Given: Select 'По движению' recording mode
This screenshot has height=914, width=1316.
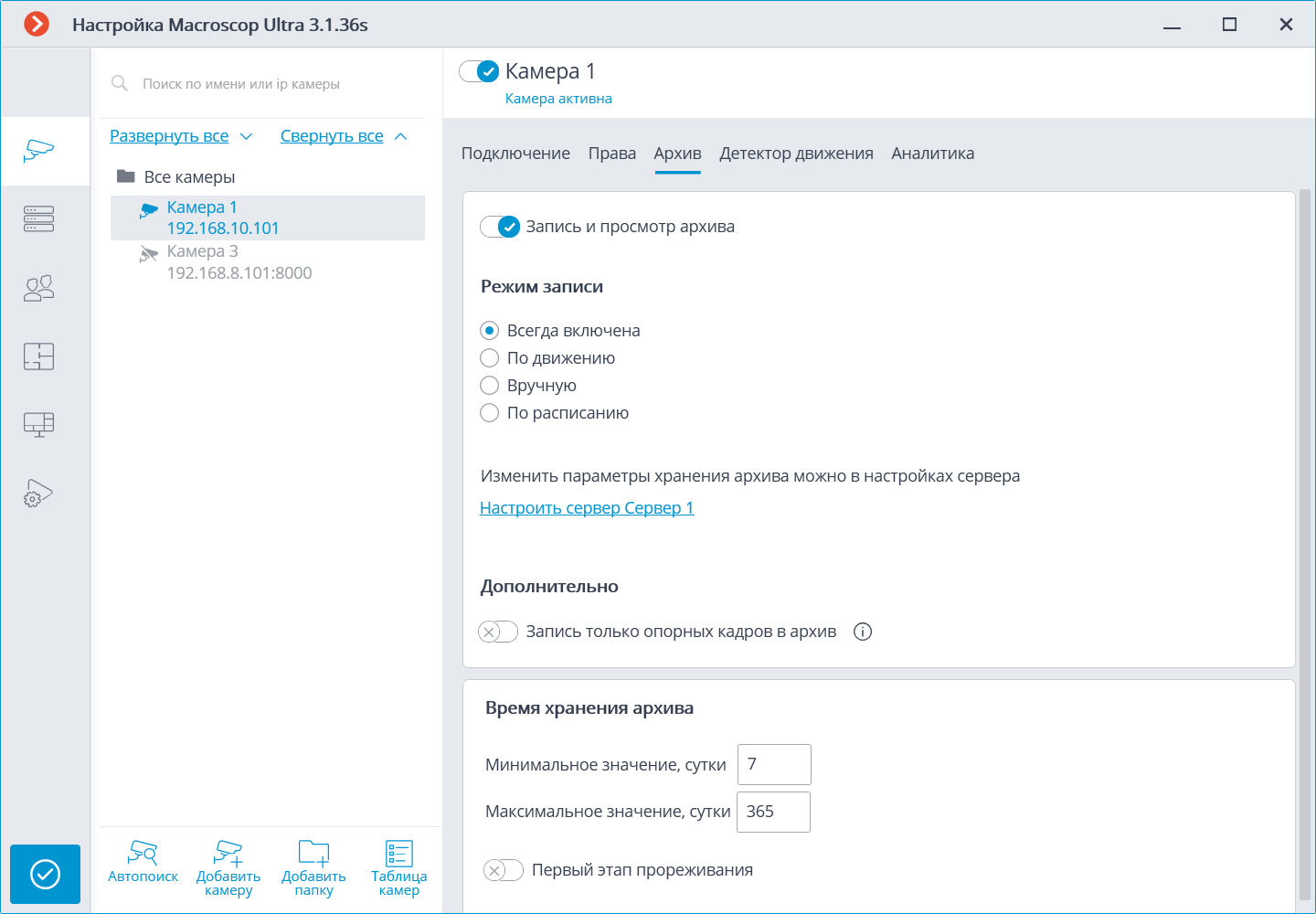Looking at the screenshot, I should [490, 357].
